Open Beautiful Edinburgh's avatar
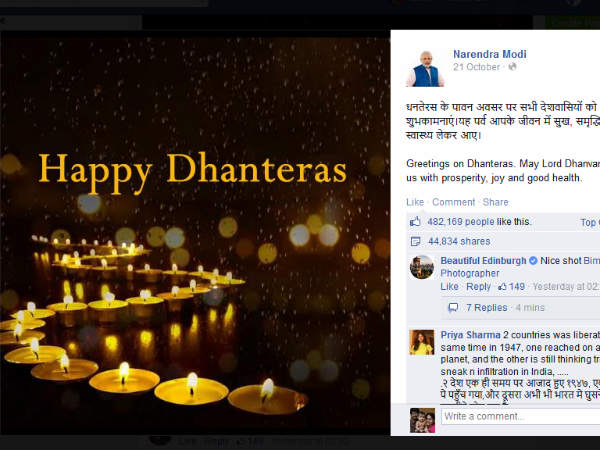The height and width of the screenshot is (450, 600). (x=422, y=267)
